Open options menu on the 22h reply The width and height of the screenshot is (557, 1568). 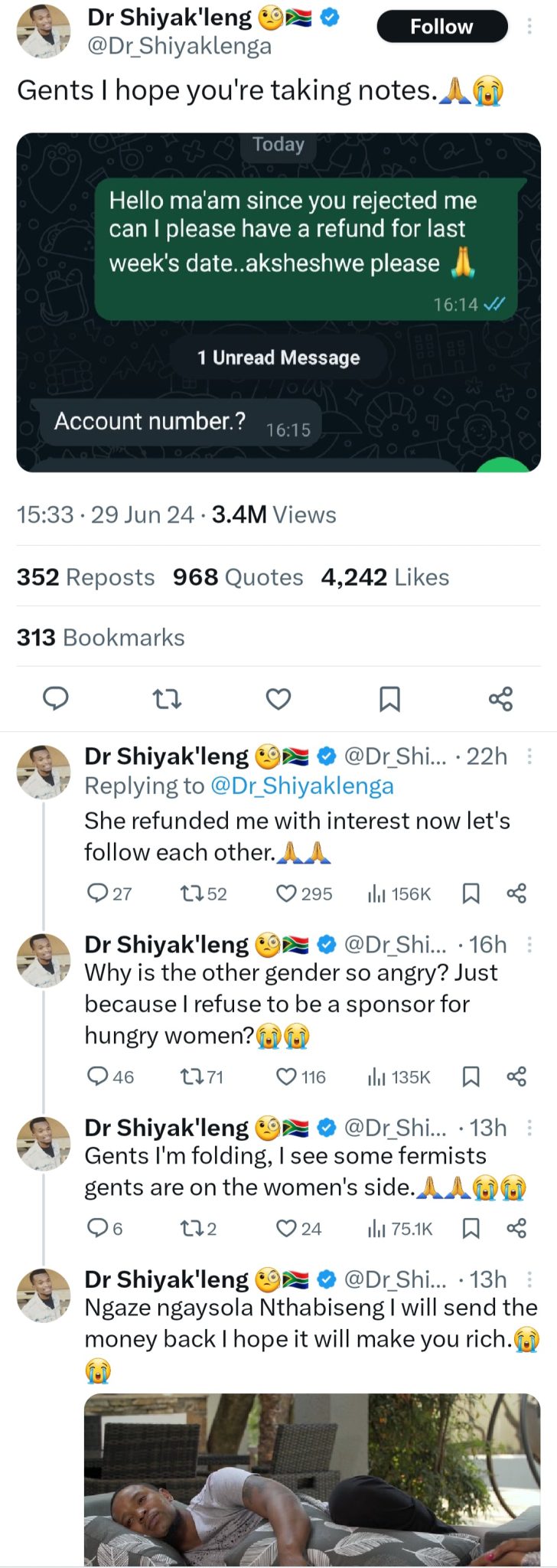[529, 756]
